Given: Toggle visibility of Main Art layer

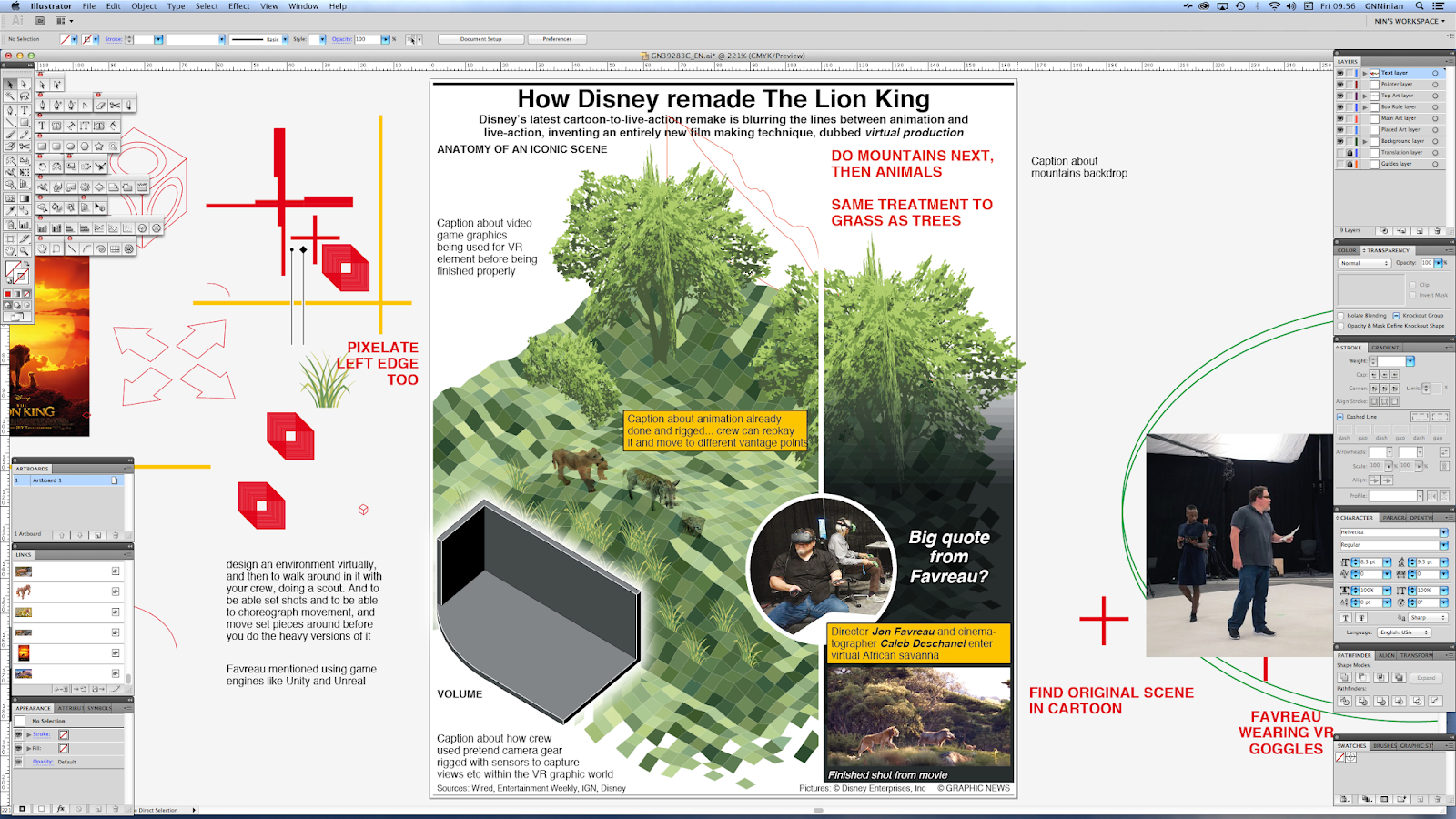Looking at the screenshot, I should point(1340,118).
